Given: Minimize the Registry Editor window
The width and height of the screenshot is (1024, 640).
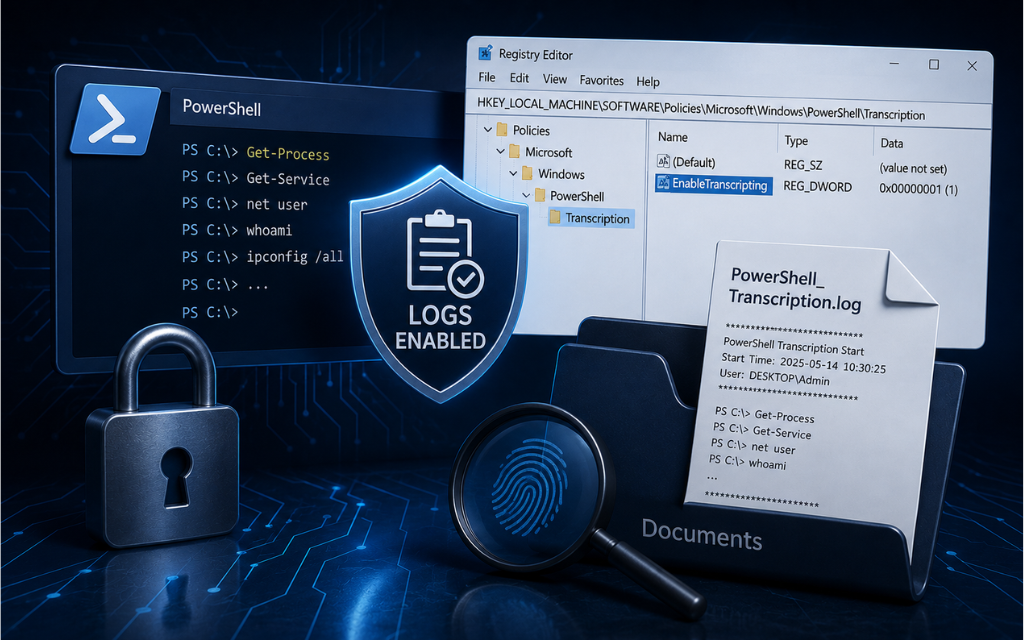Looking at the screenshot, I should pyautogui.click(x=894, y=63).
